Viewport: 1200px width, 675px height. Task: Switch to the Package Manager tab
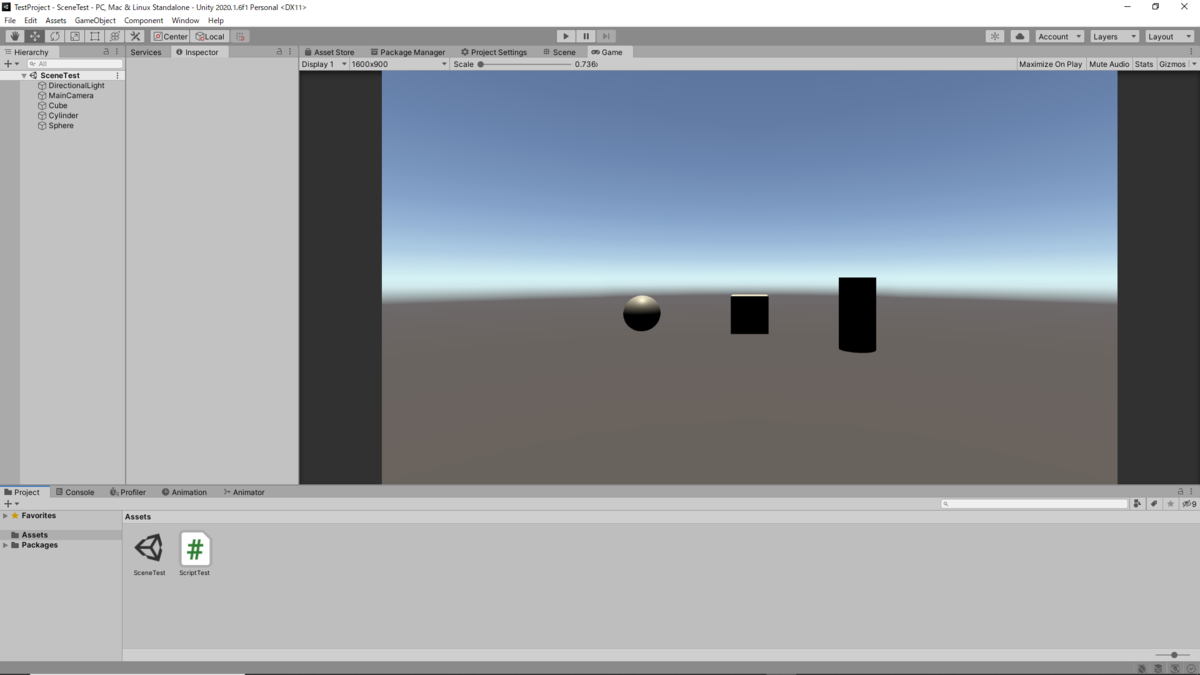[407, 52]
